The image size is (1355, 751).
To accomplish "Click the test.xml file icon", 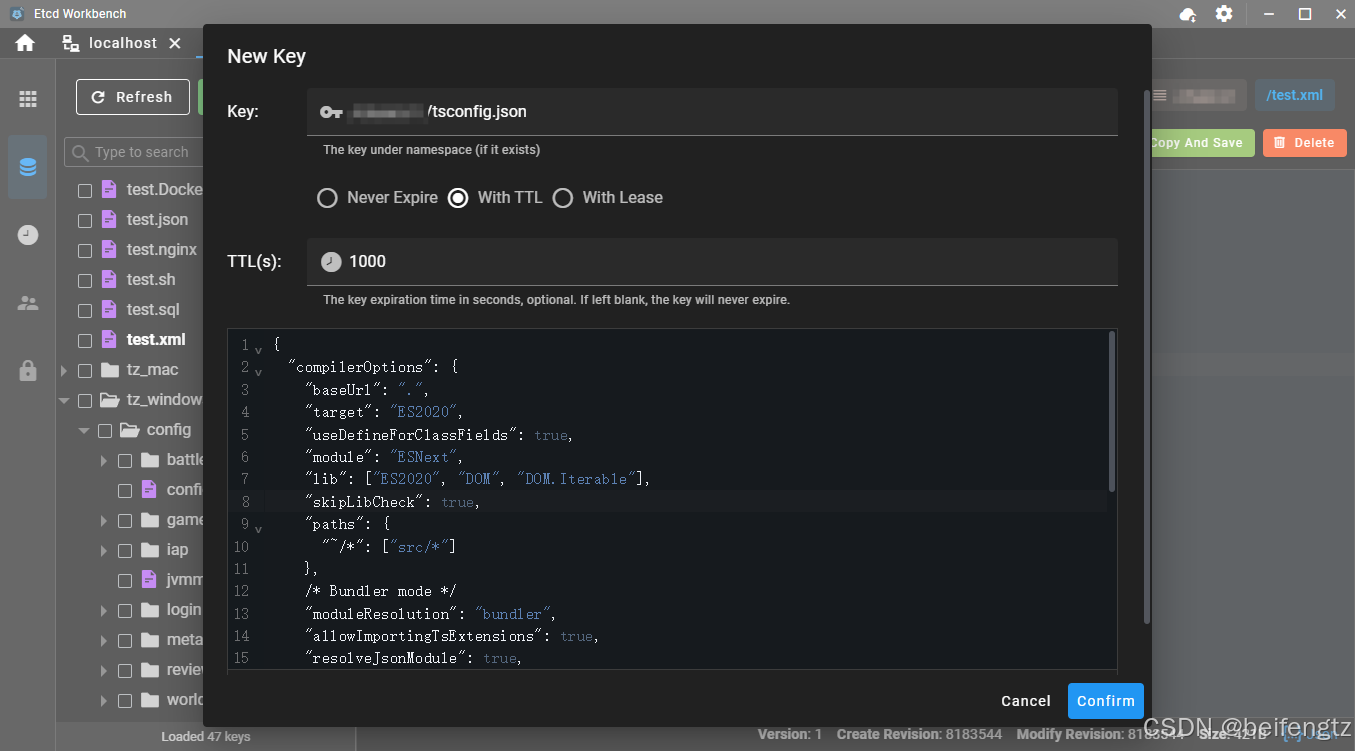I will [109, 339].
